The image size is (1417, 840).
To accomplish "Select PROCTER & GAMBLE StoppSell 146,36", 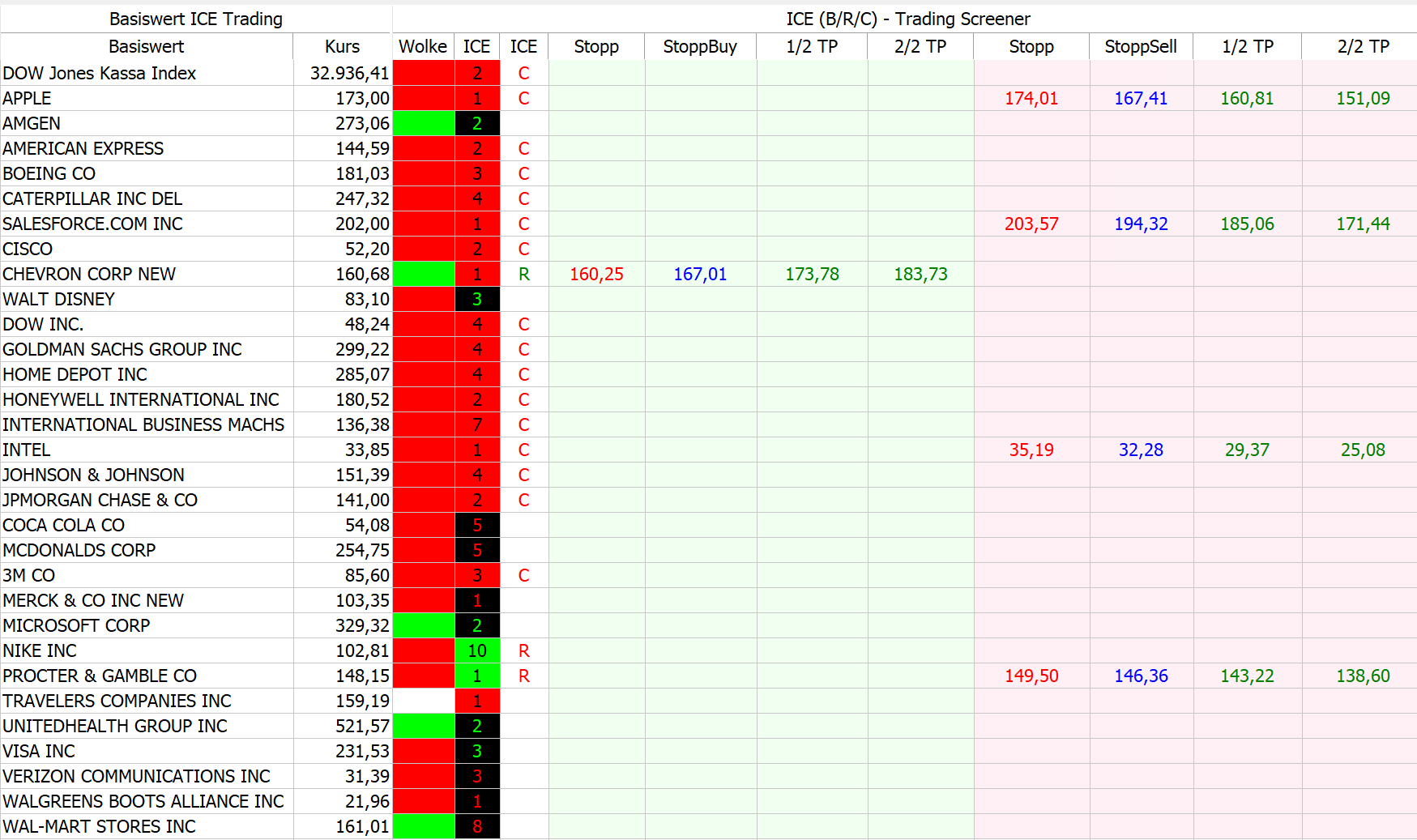I will tap(1141, 676).
